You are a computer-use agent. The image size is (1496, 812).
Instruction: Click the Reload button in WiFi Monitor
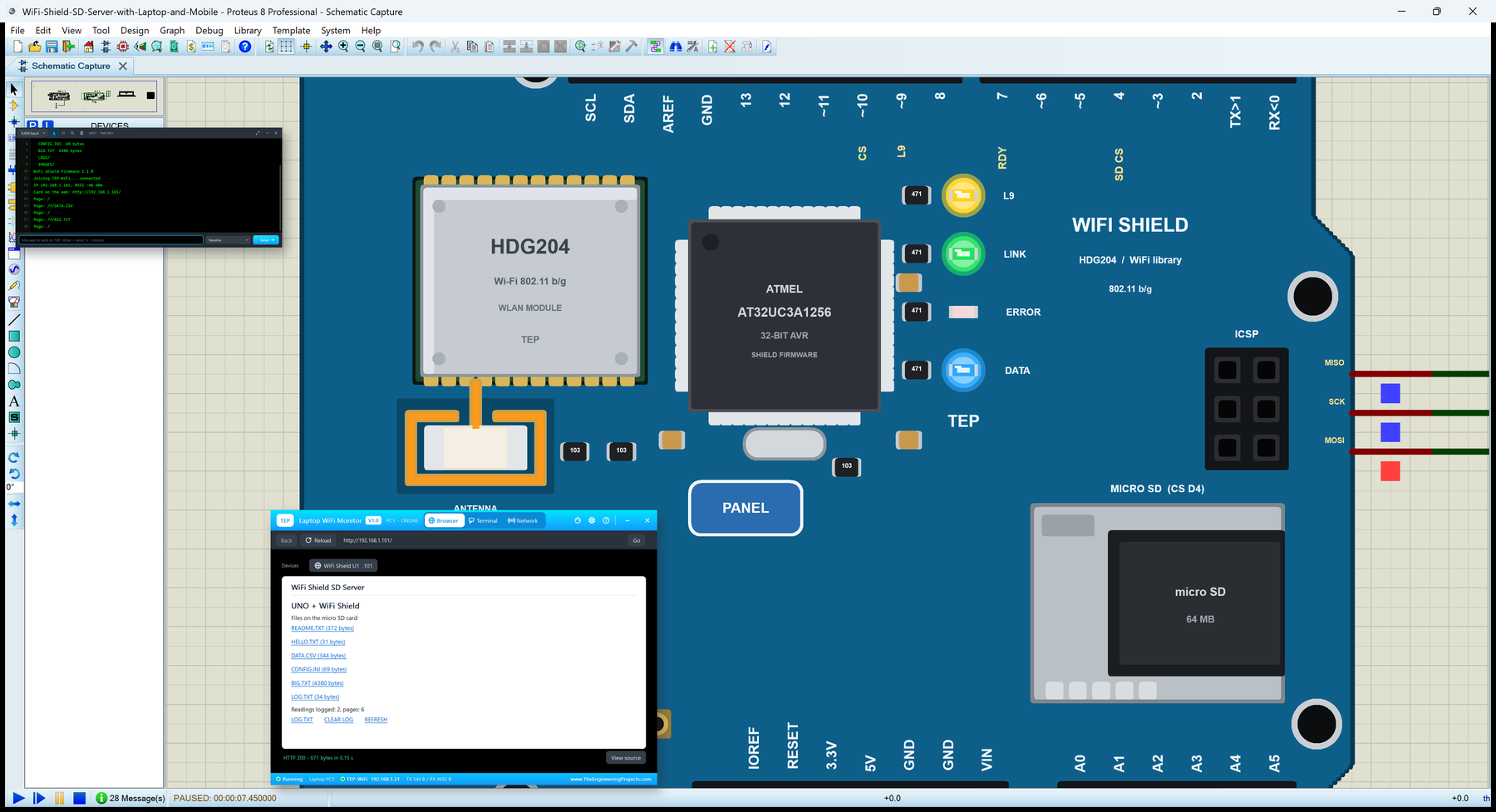(x=318, y=540)
